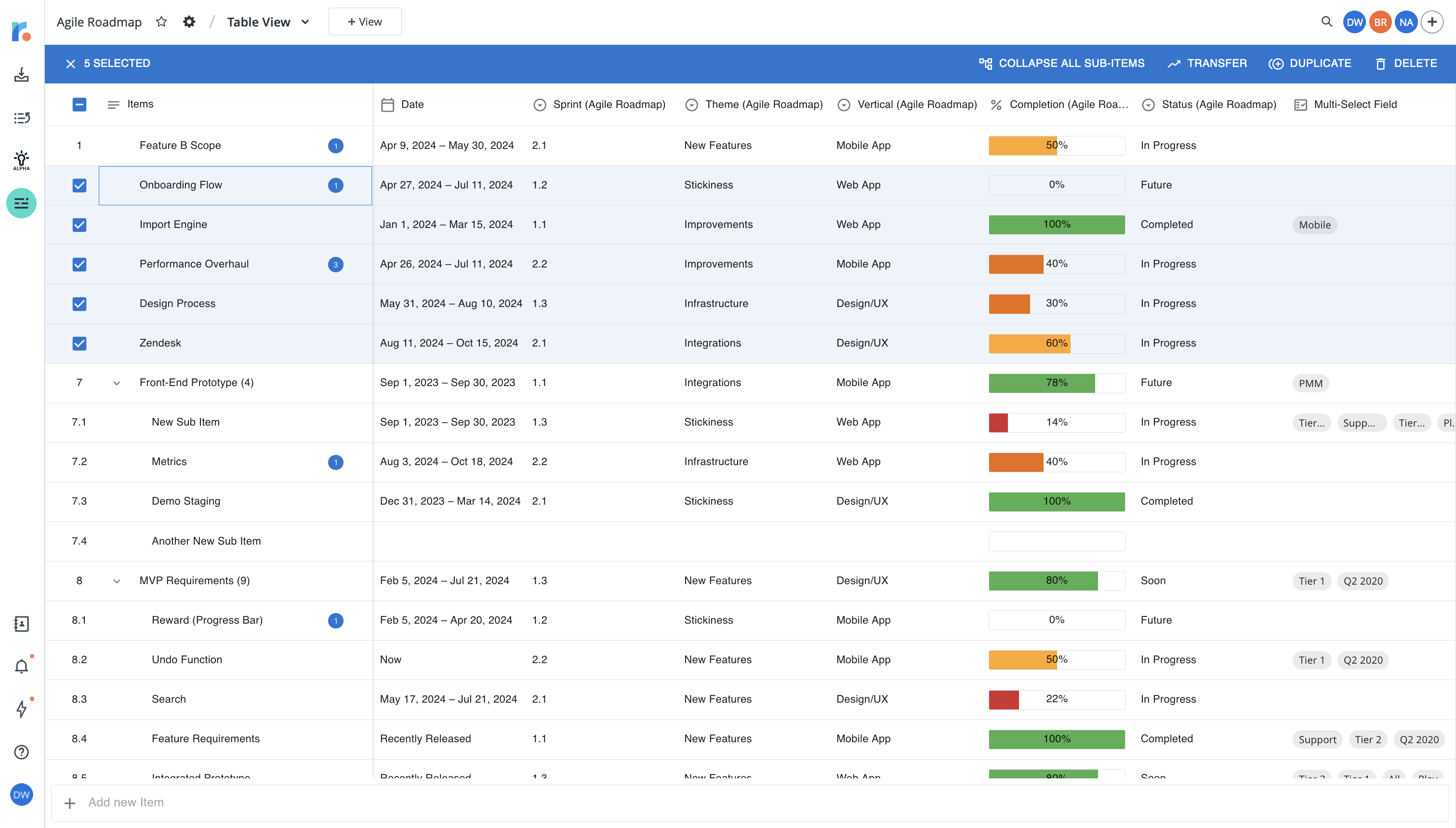Screen dimensions: 1456x828
Task: Click the NA collaborator avatar
Action: click(1406, 22)
